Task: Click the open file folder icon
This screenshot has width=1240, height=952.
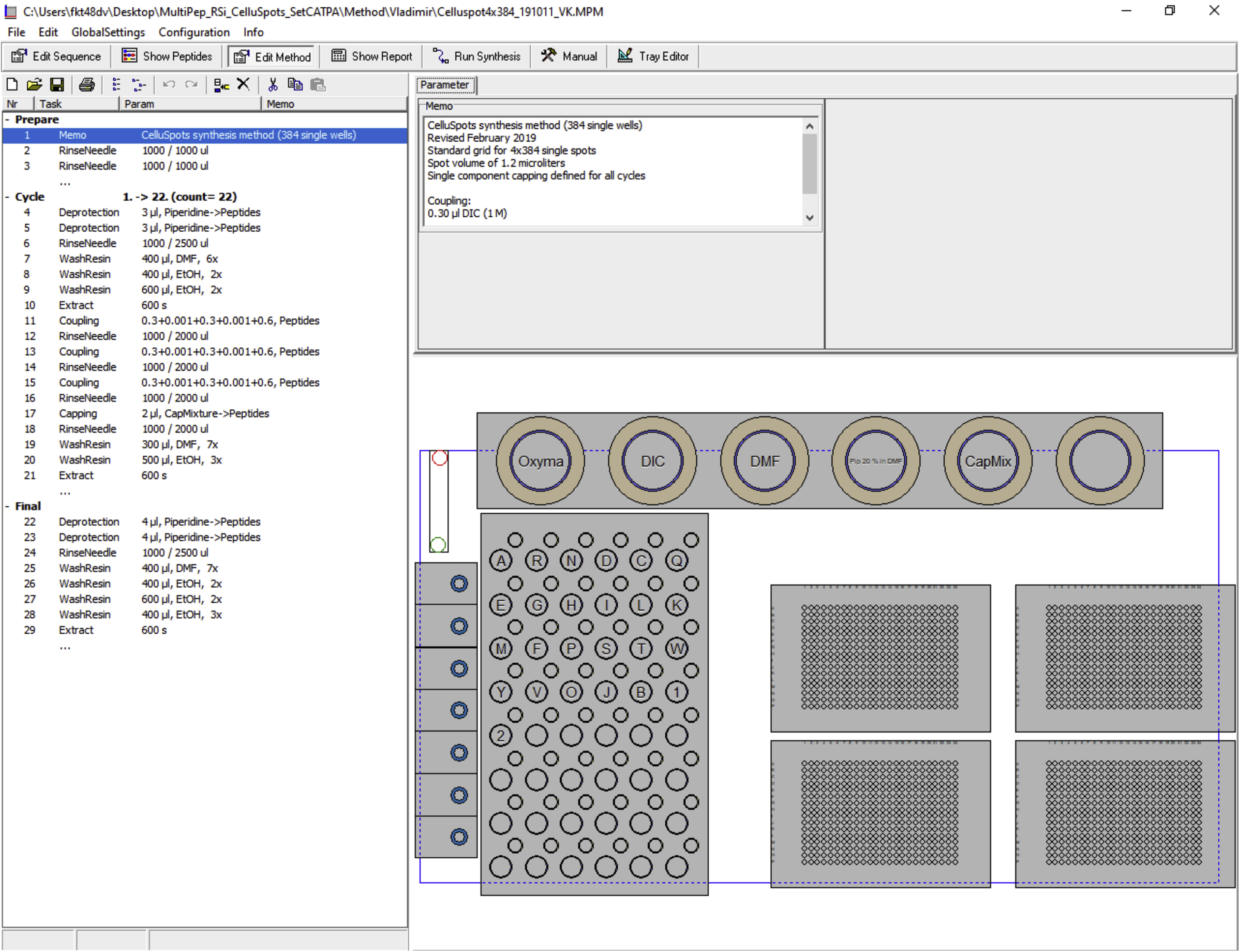Action: coord(34,85)
